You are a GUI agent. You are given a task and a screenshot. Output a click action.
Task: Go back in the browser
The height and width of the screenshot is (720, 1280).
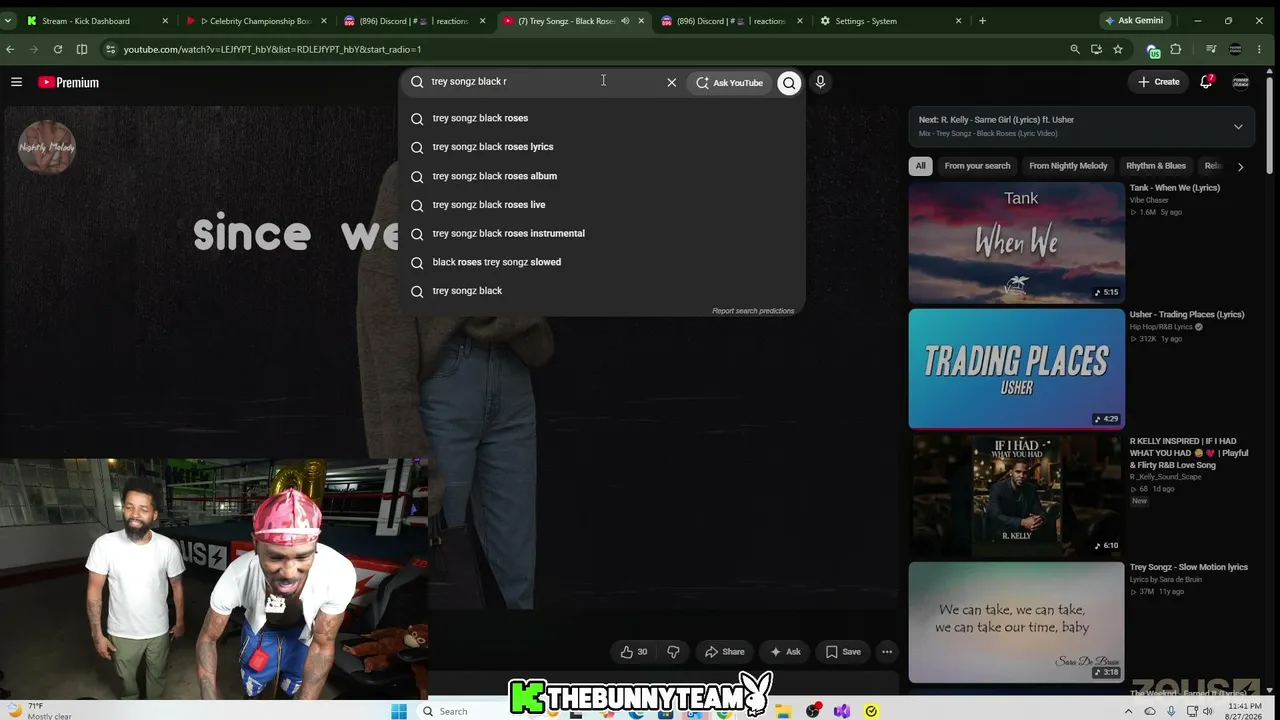(10, 49)
